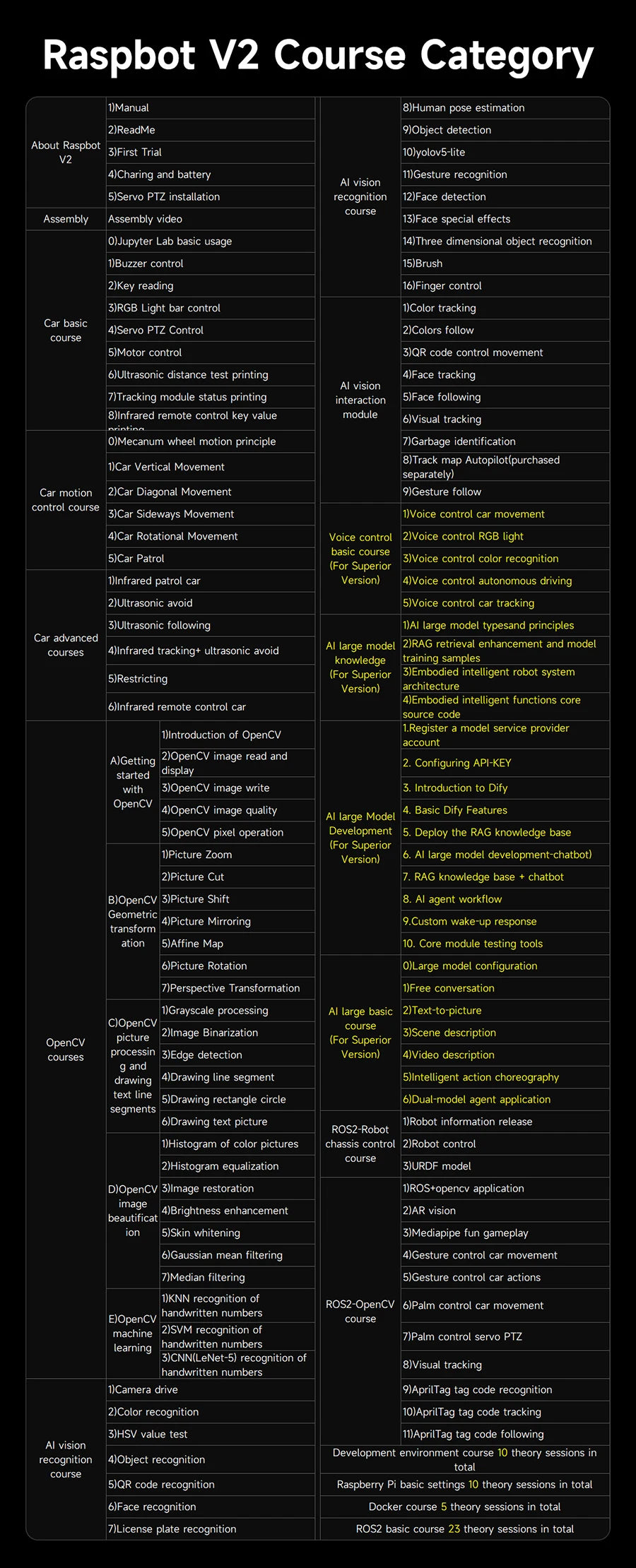Image resolution: width=636 pixels, height=1568 pixels.
Task: Open '7)License plate recognition' lesson
Action: click(172, 1528)
